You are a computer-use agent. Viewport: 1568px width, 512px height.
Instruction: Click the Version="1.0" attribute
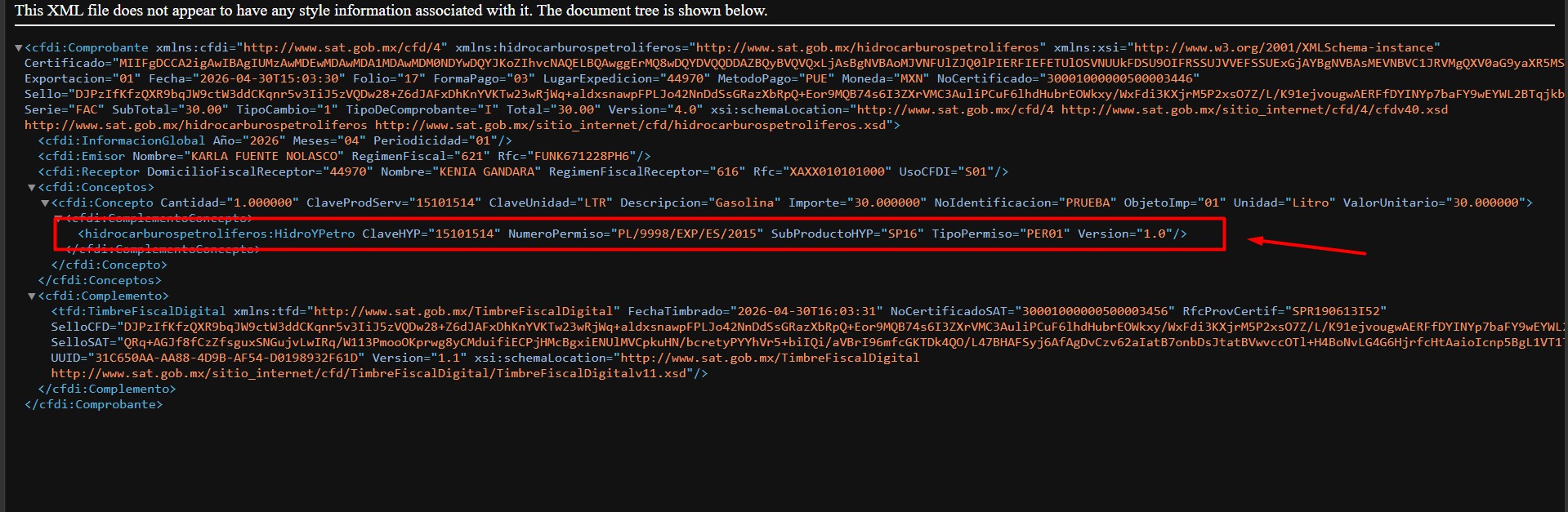pos(1125,234)
